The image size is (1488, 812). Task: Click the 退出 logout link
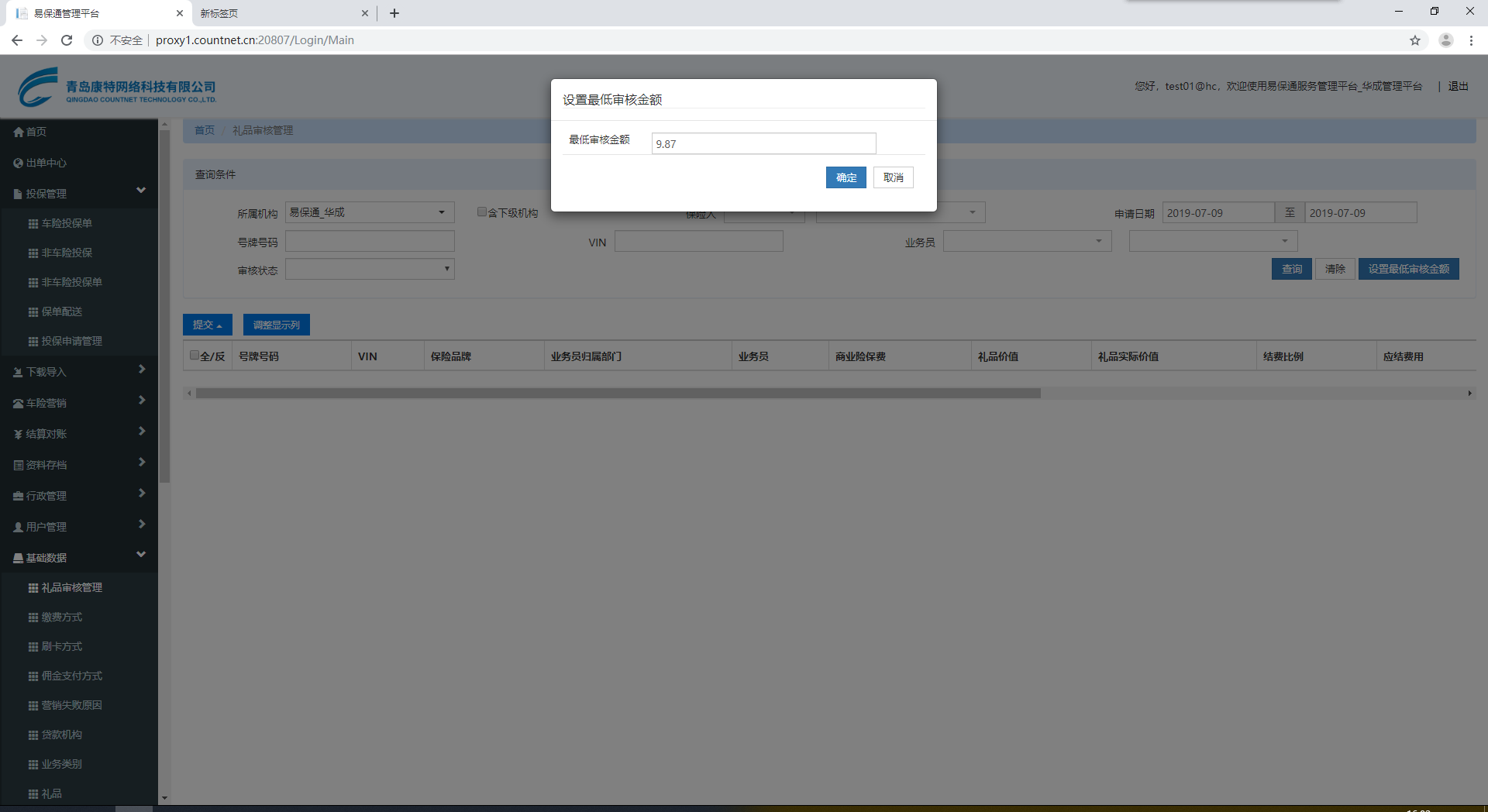point(1458,86)
